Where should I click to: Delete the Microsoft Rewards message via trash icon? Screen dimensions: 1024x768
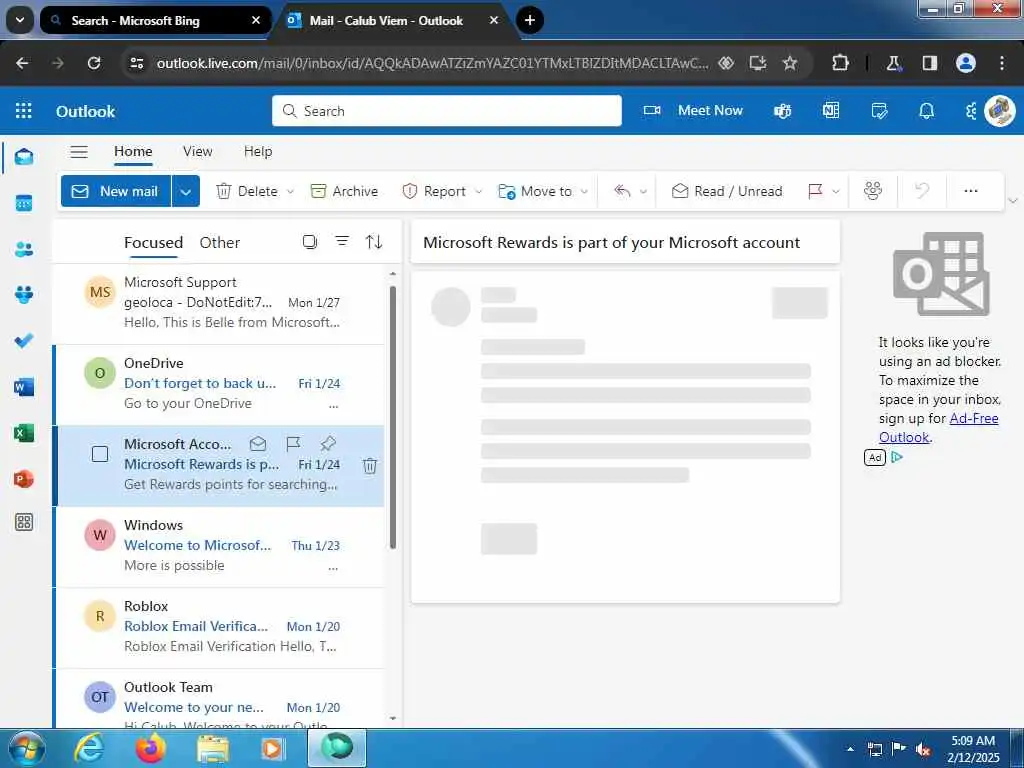370,465
